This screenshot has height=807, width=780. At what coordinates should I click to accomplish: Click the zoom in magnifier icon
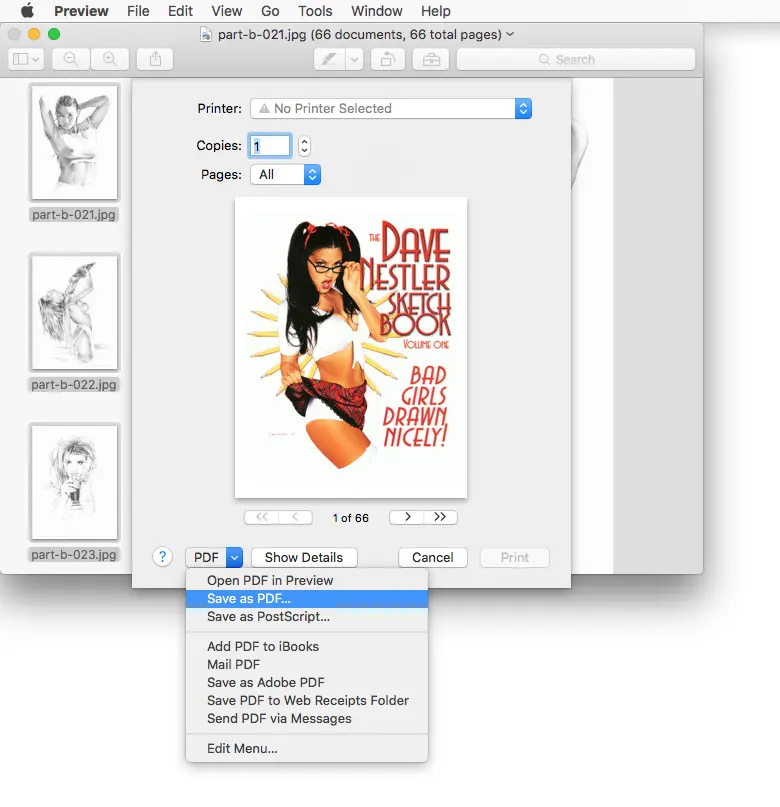click(110, 59)
